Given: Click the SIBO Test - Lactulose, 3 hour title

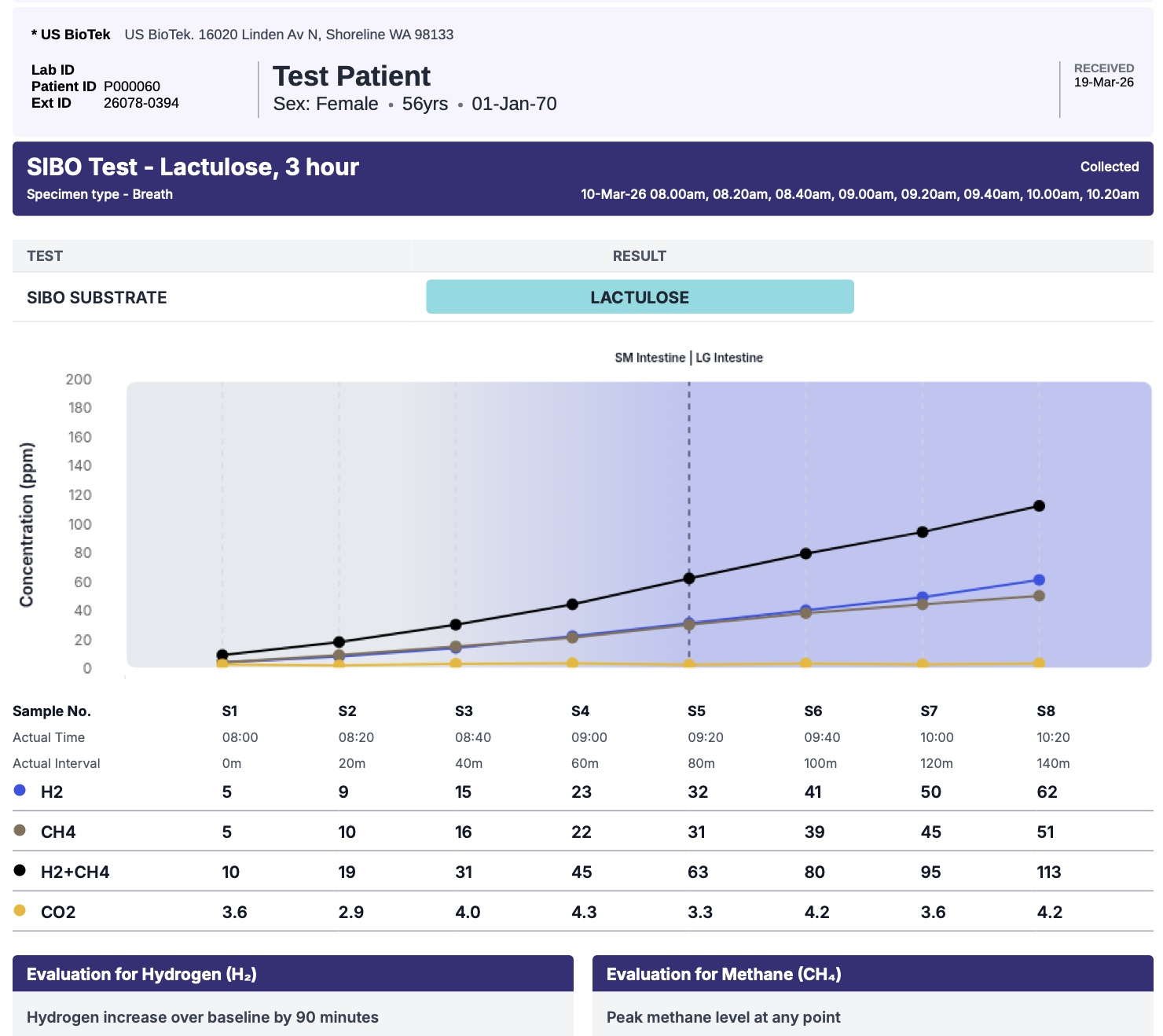Looking at the screenshot, I should pyautogui.click(x=193, y=167).
